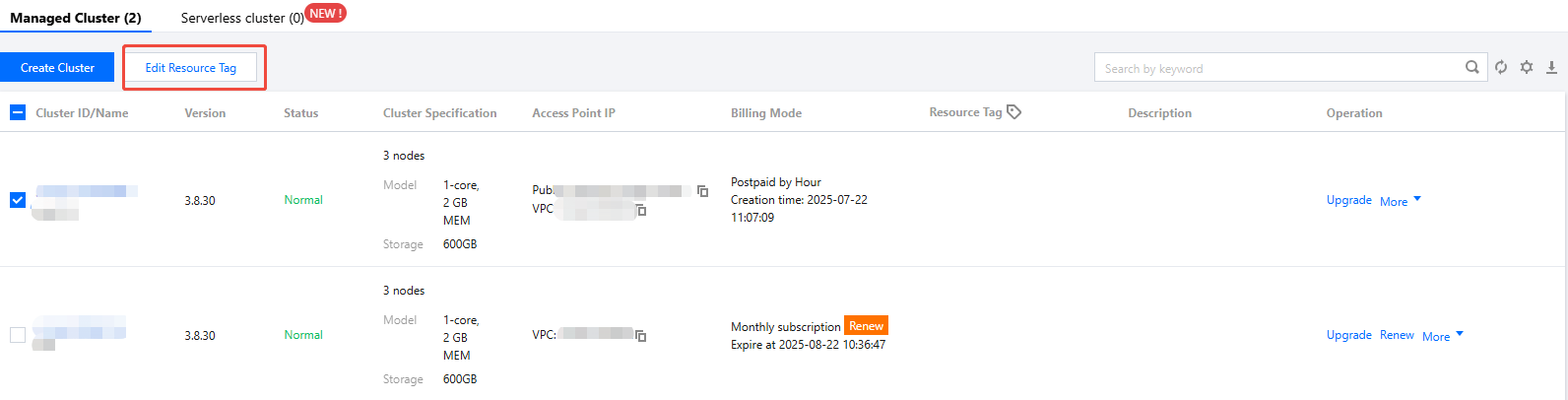Click Upgrade link for the postpaid cluster
This screenshot has width=1568, height=400.
(x=1348, y=200)
